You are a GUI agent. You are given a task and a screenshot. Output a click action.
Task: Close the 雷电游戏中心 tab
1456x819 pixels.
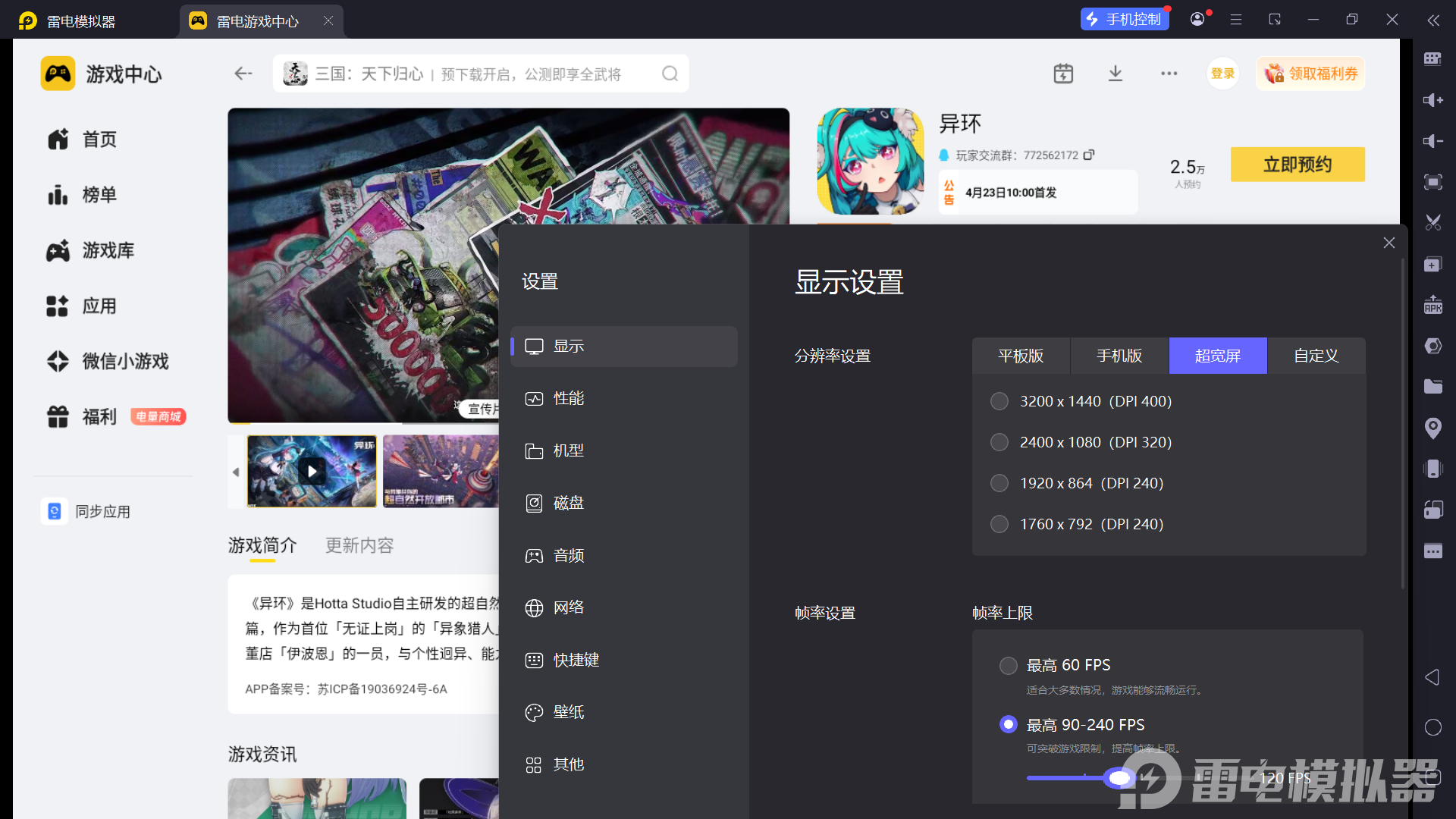[x=328, y=20]
